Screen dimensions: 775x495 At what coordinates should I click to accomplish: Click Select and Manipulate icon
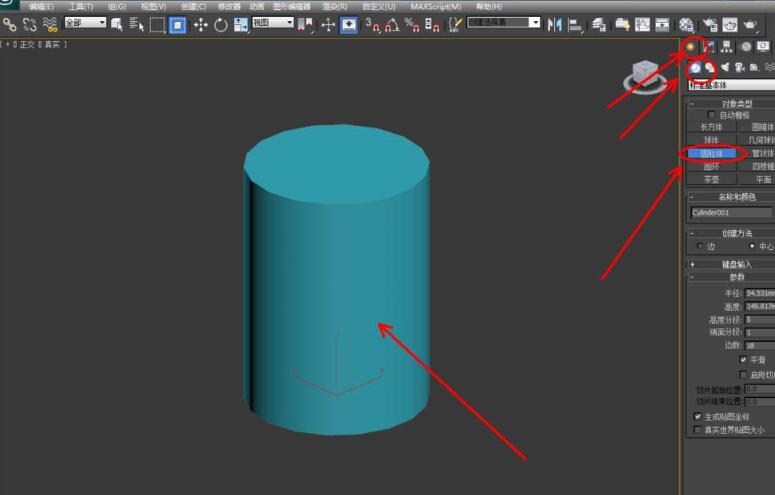328,25
